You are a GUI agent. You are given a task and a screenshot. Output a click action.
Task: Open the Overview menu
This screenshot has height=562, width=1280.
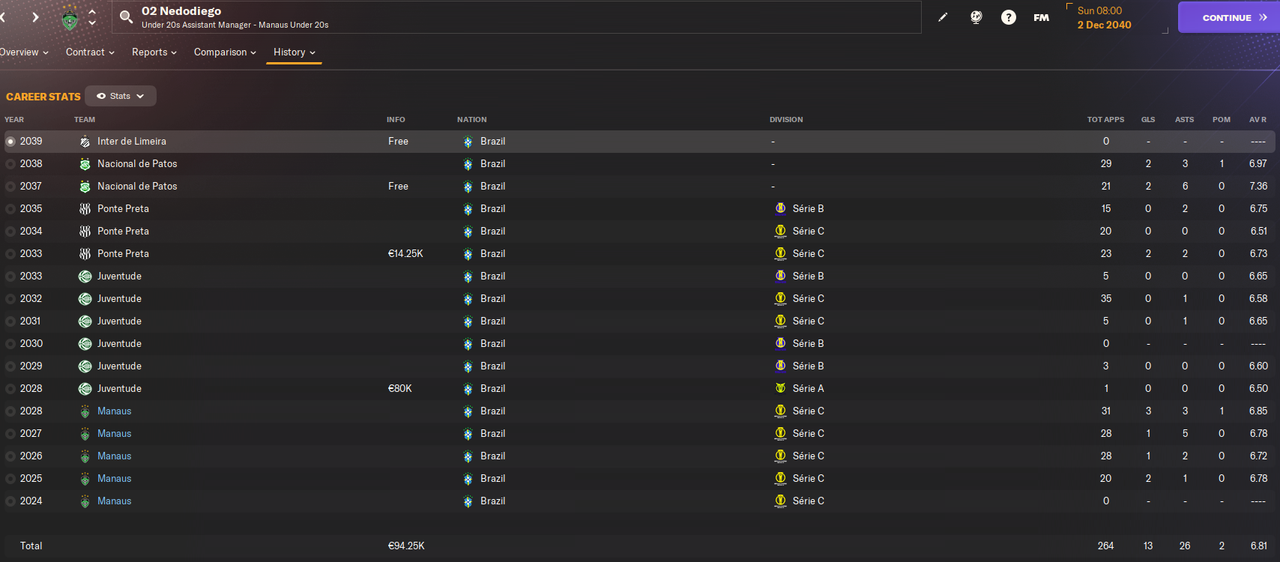coord(24,52)
